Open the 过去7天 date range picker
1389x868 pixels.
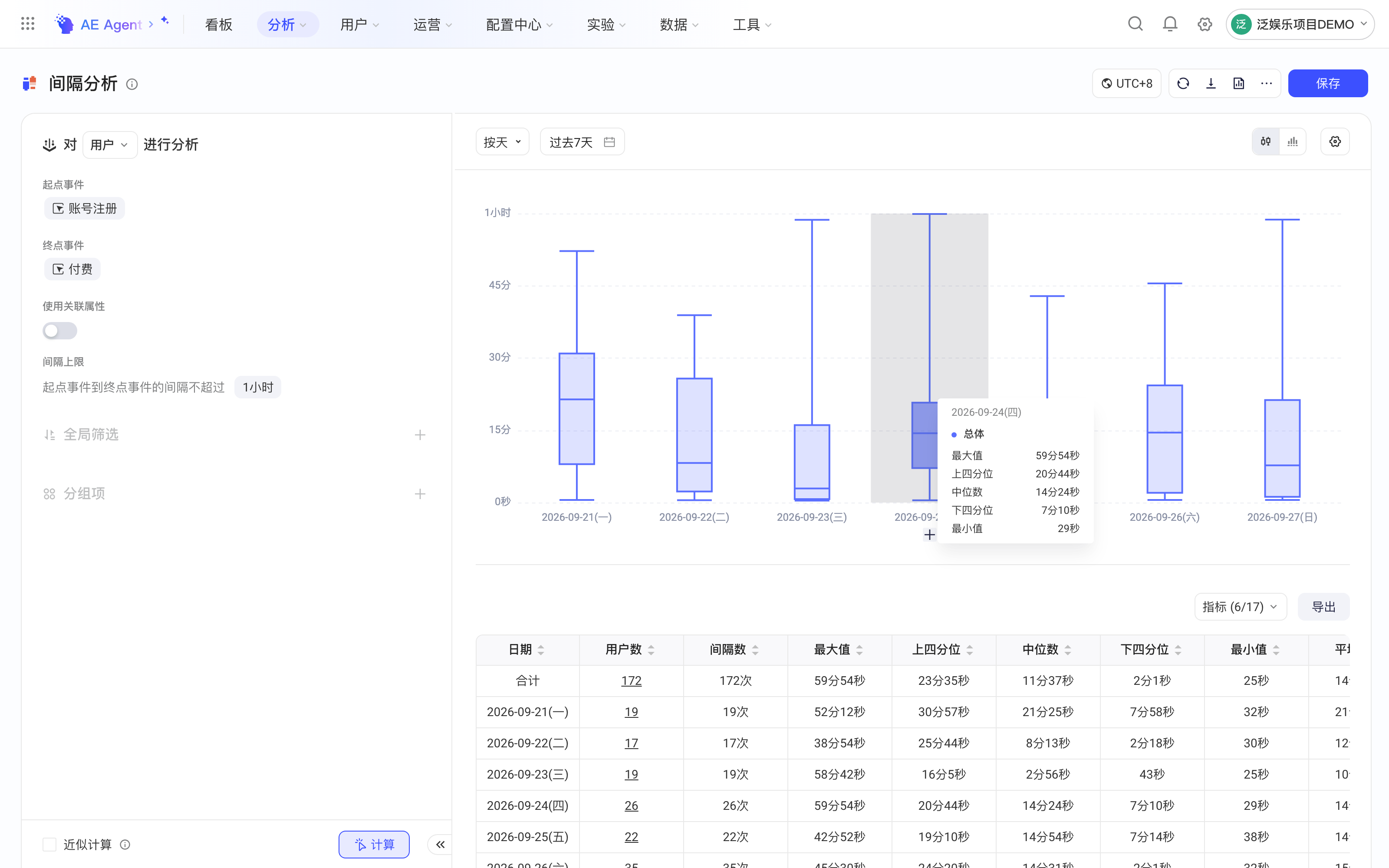[x=582, y=142]
